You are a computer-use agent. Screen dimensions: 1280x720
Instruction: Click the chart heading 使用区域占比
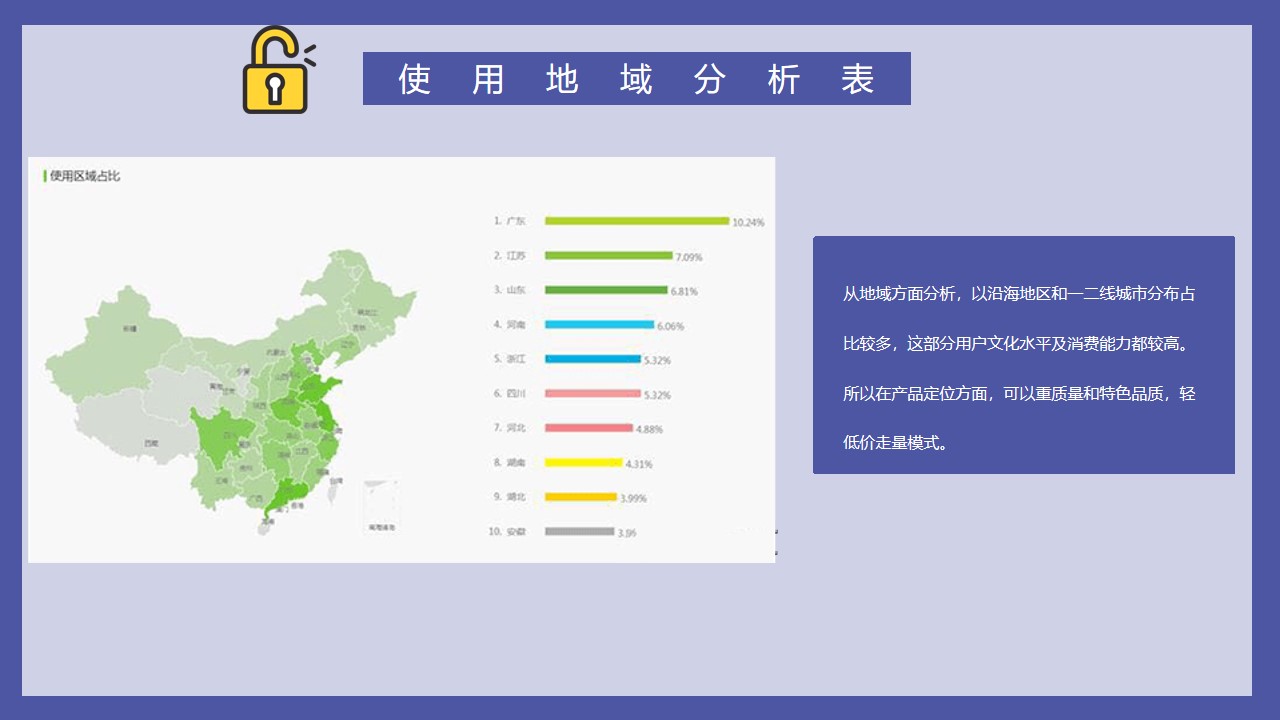(85, 176)
